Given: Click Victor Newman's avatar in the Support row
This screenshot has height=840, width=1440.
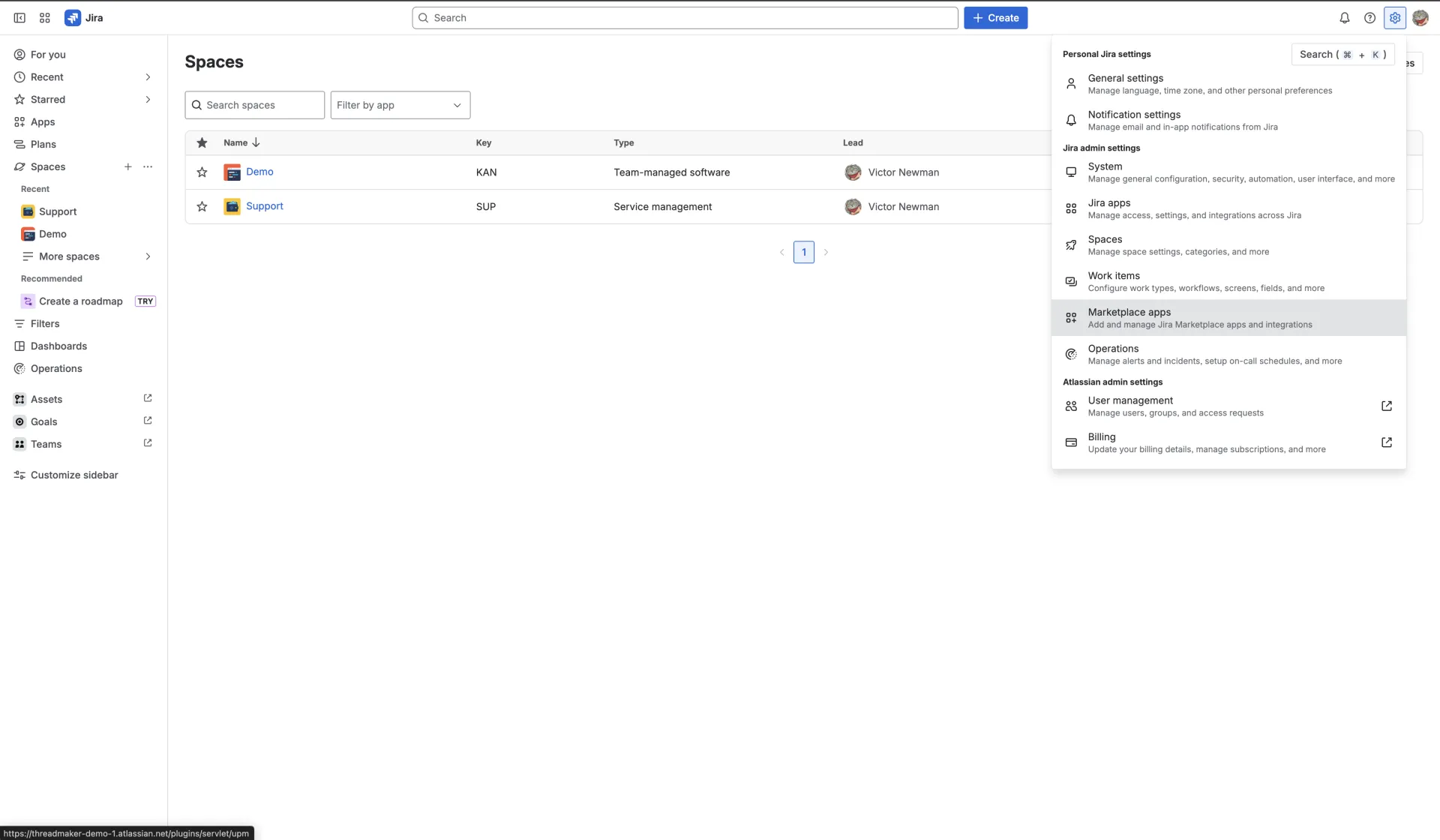Looking at the screenshot, I should 853,206.
